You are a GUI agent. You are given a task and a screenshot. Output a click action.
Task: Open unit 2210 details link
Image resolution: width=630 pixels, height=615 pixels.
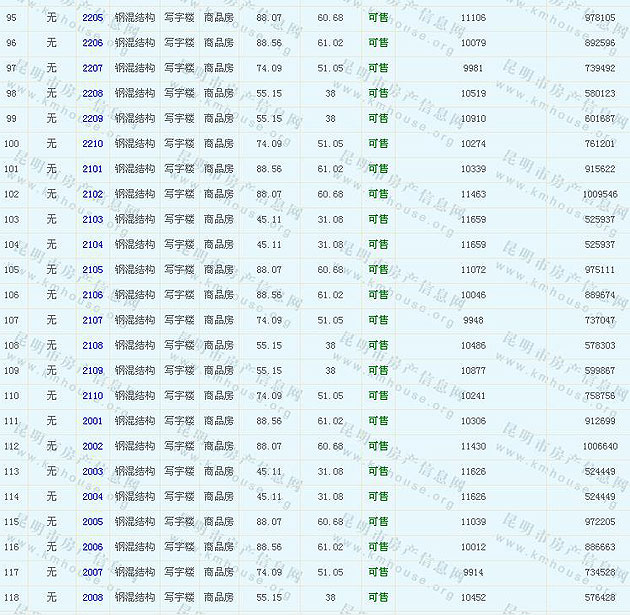pos(92,144)
